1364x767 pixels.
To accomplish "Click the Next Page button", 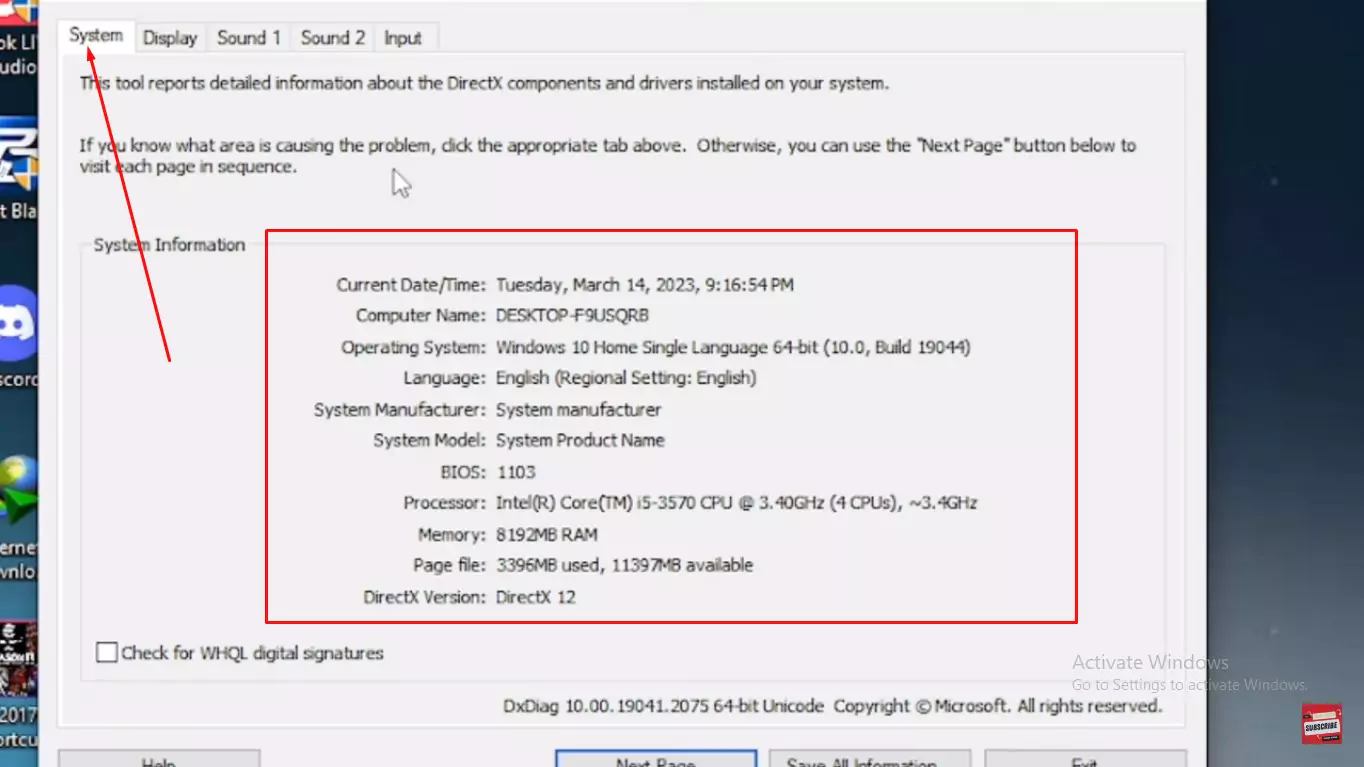I will coord(655,759).
